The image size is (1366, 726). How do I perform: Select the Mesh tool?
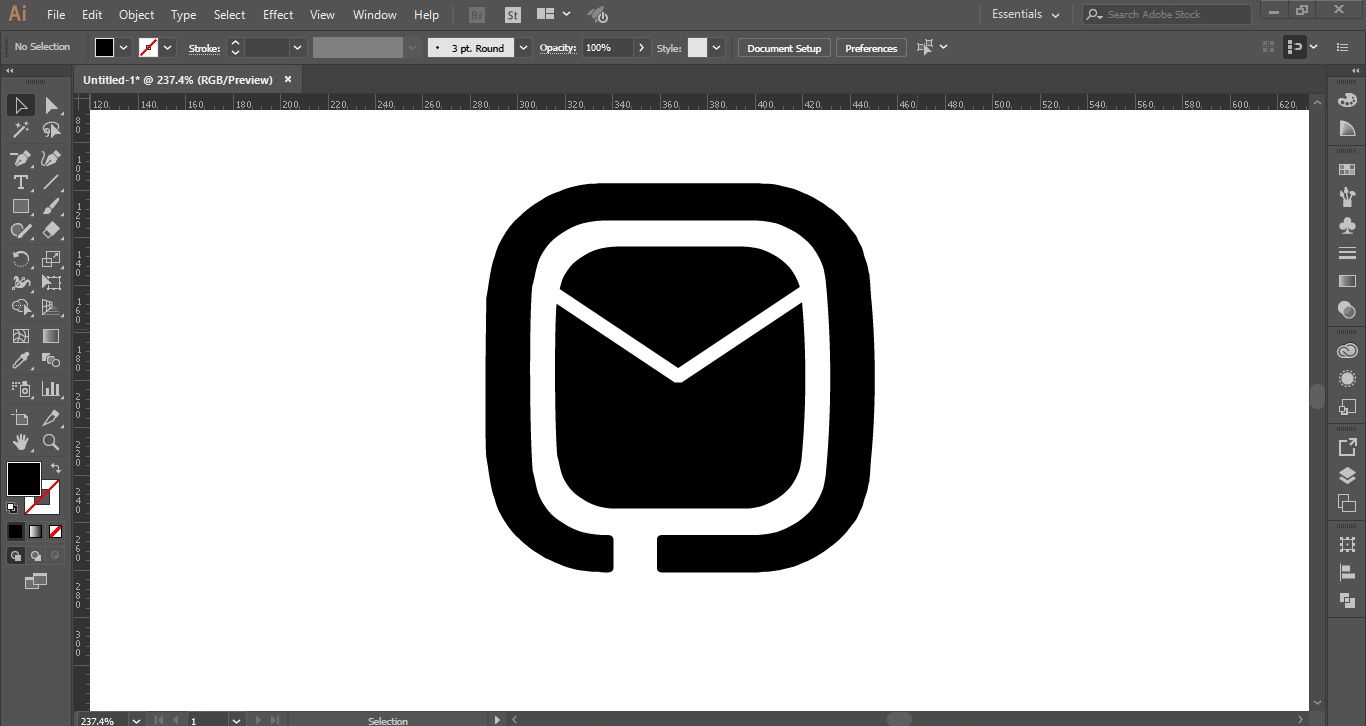coord(20,336)
